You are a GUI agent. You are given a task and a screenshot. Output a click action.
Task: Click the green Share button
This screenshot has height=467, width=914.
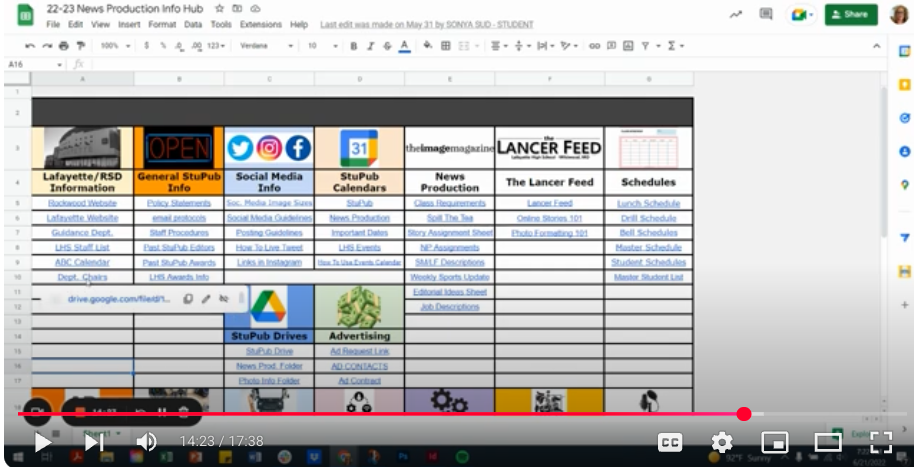point(851,14)
